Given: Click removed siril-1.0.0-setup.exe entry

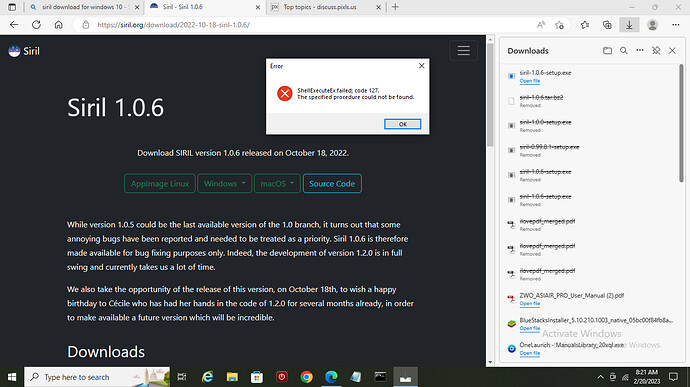Looking at the screenshot, I should 590,125.
